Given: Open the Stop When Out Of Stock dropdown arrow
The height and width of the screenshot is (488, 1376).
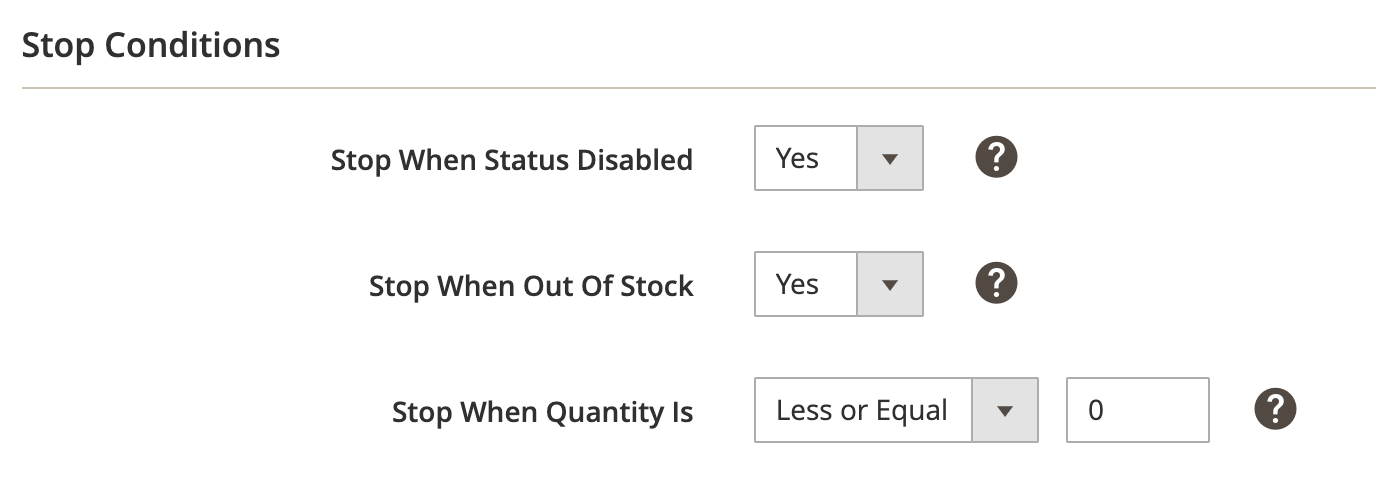Looking at the screenshot, I should click(x=890, y=284).
